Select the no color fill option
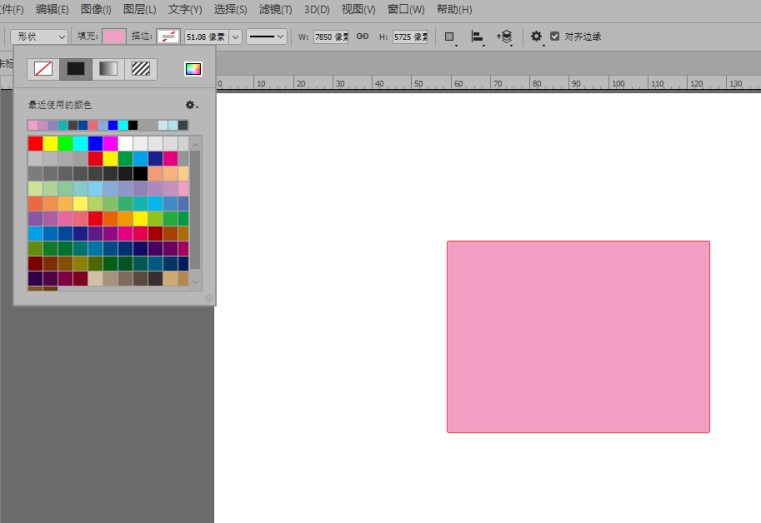 43,69
